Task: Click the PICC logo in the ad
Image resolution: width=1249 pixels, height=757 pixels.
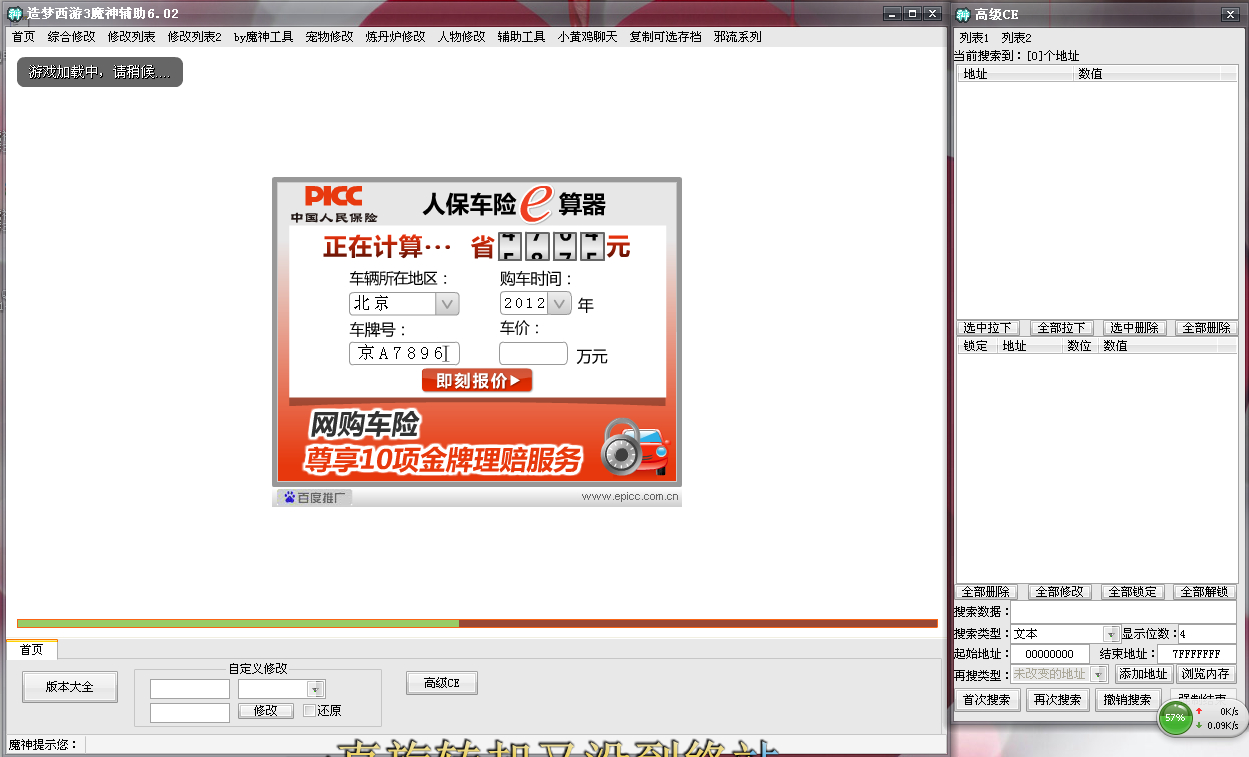Action: 334,196
